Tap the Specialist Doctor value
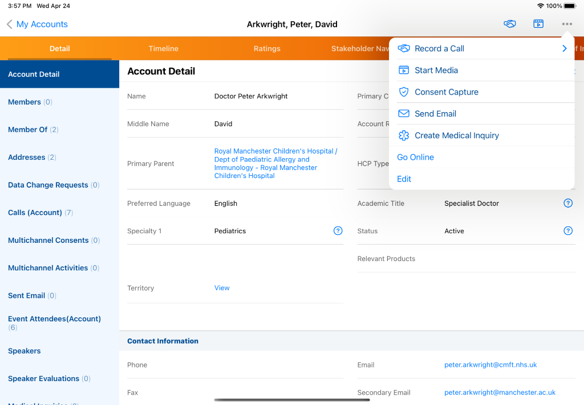 click(x=472, y=203)
